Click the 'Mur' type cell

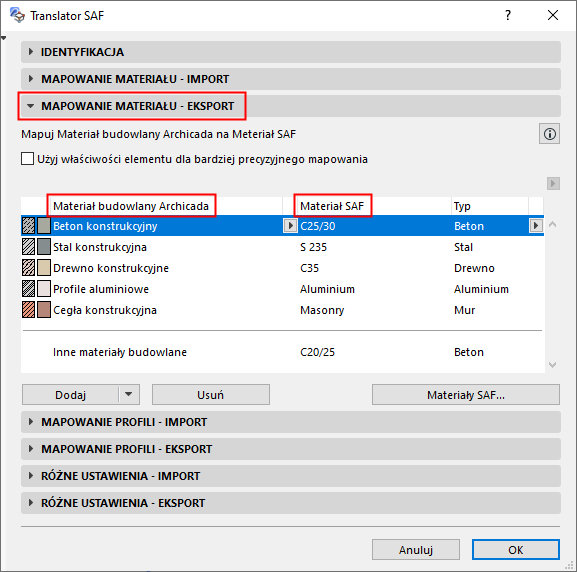464,310
